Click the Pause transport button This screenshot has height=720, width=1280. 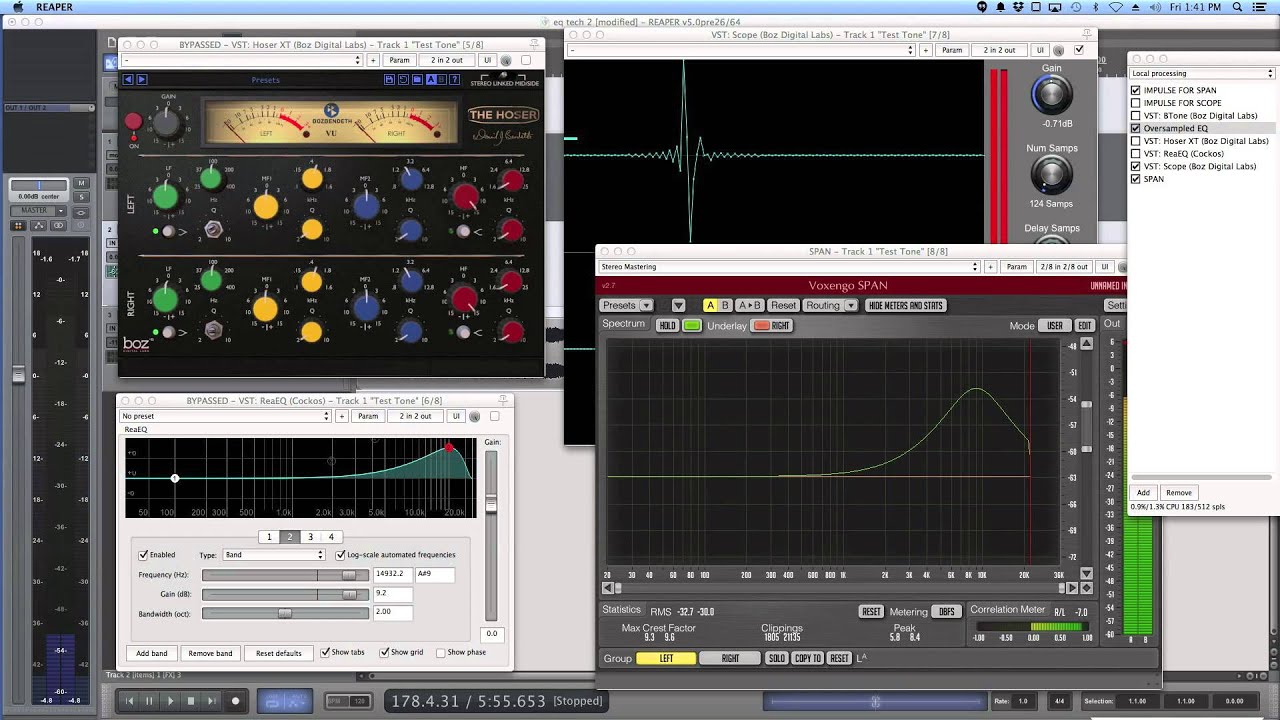149,701
